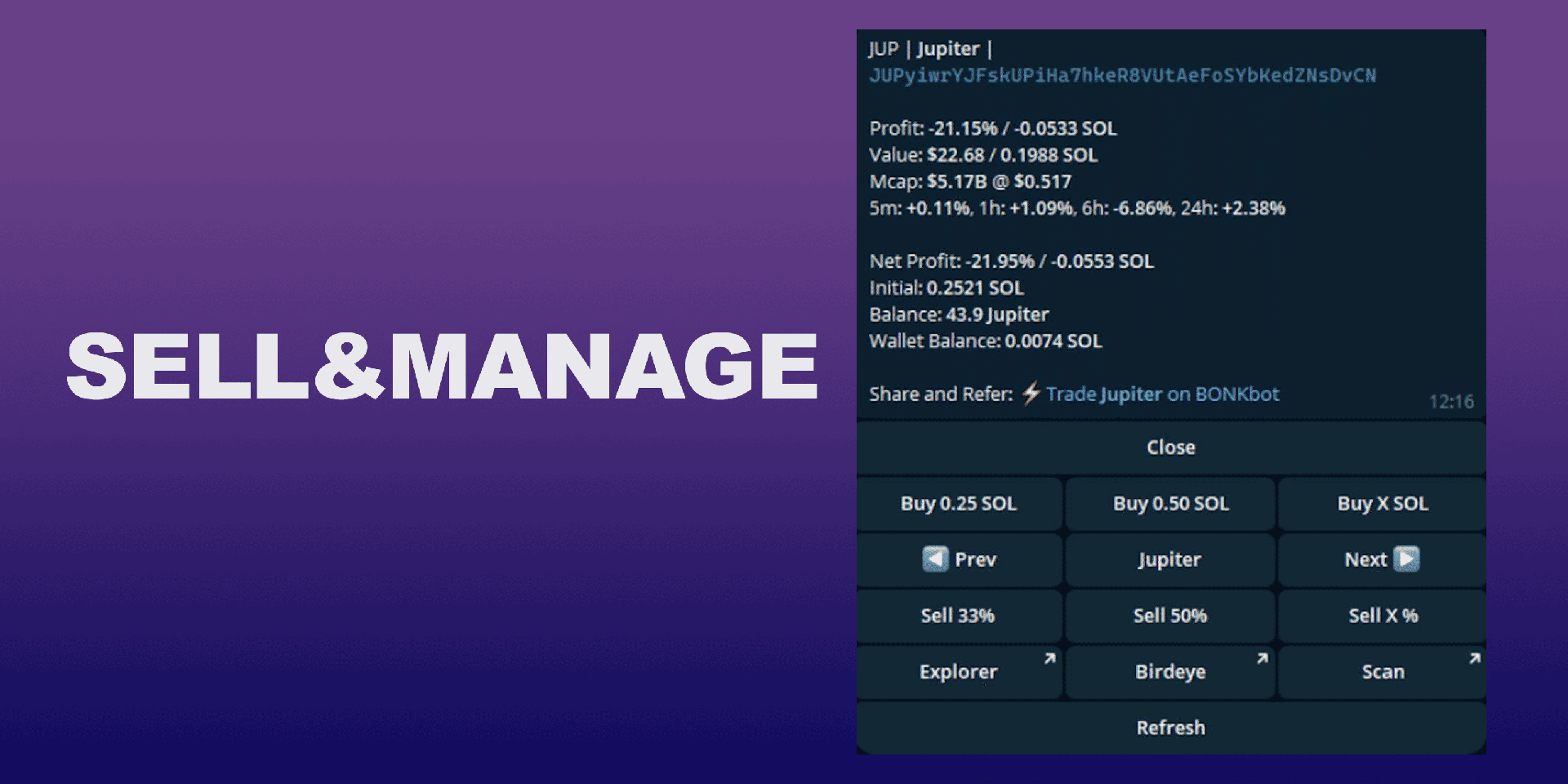Image resolution: width=1568 pixels, height=784 pixels.
Task: Click the 12:16 message timestamp
Action: coord(1450,402)
